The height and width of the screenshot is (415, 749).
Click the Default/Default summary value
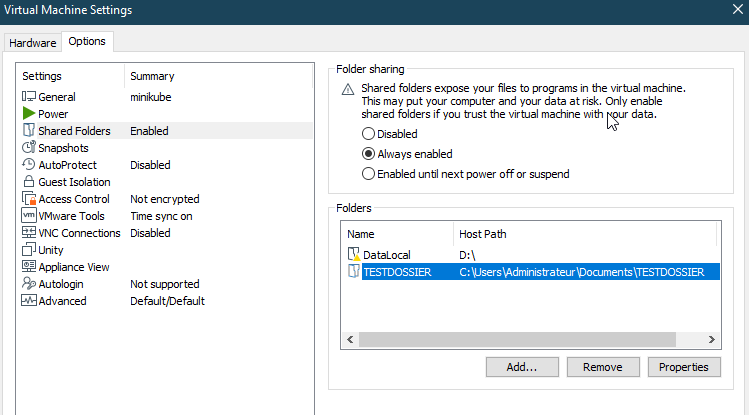tap(167, 301)
